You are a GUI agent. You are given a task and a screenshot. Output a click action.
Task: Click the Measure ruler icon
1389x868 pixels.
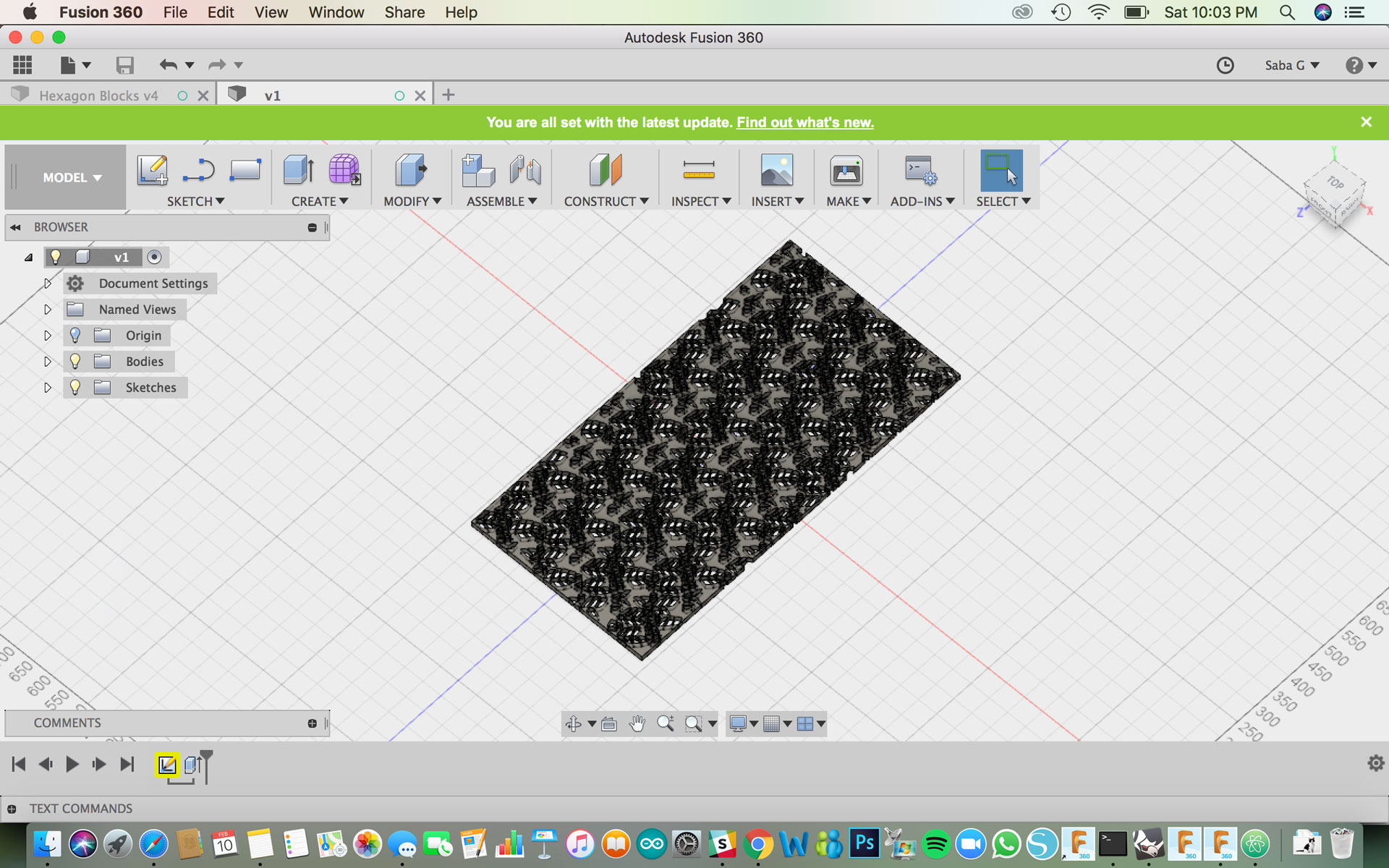pos(698,170)
